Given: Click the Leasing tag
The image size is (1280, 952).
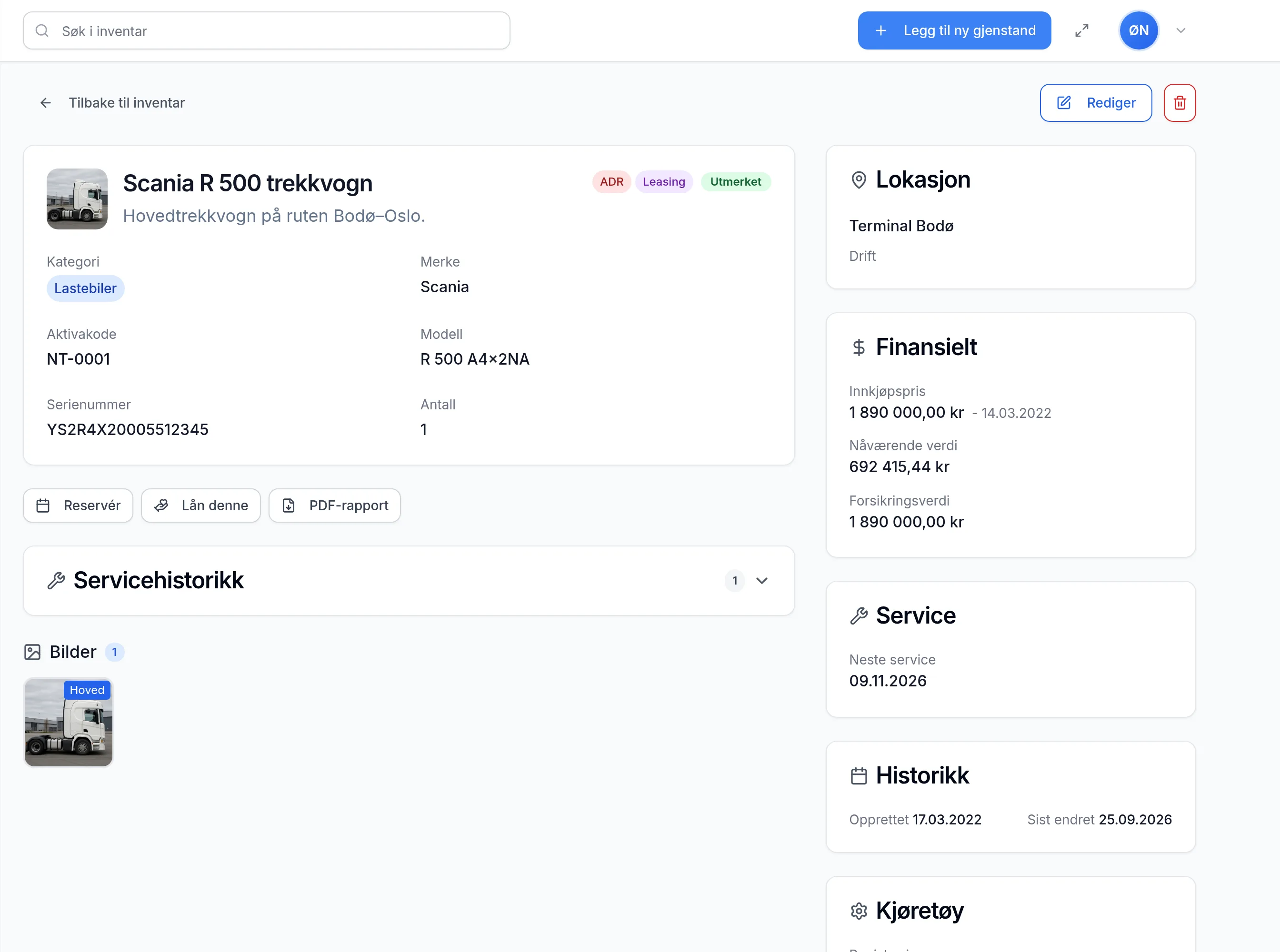Looking at the screenshot, I should point(664,181).
